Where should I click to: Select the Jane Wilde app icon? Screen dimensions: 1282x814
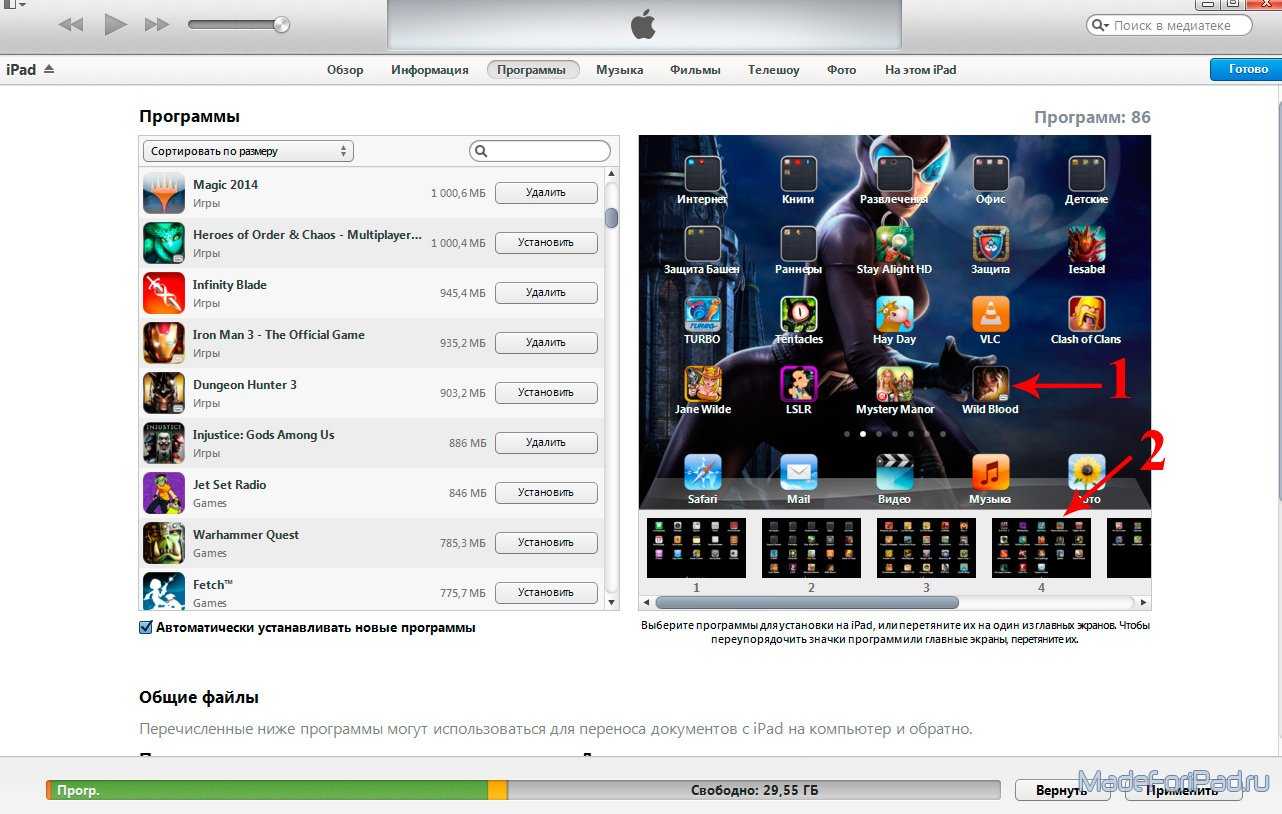click(x=702, y=384)
